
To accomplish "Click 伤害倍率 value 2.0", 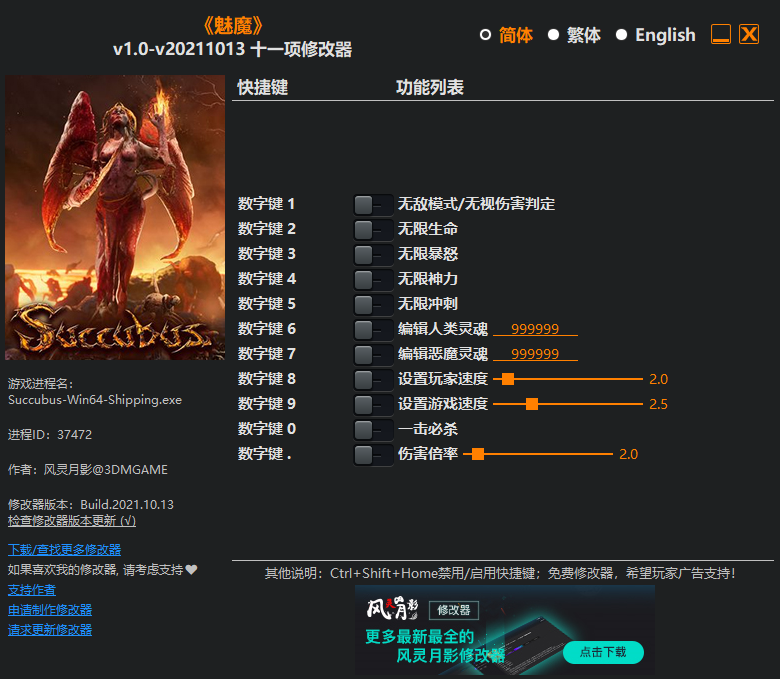I will point(629,454).
